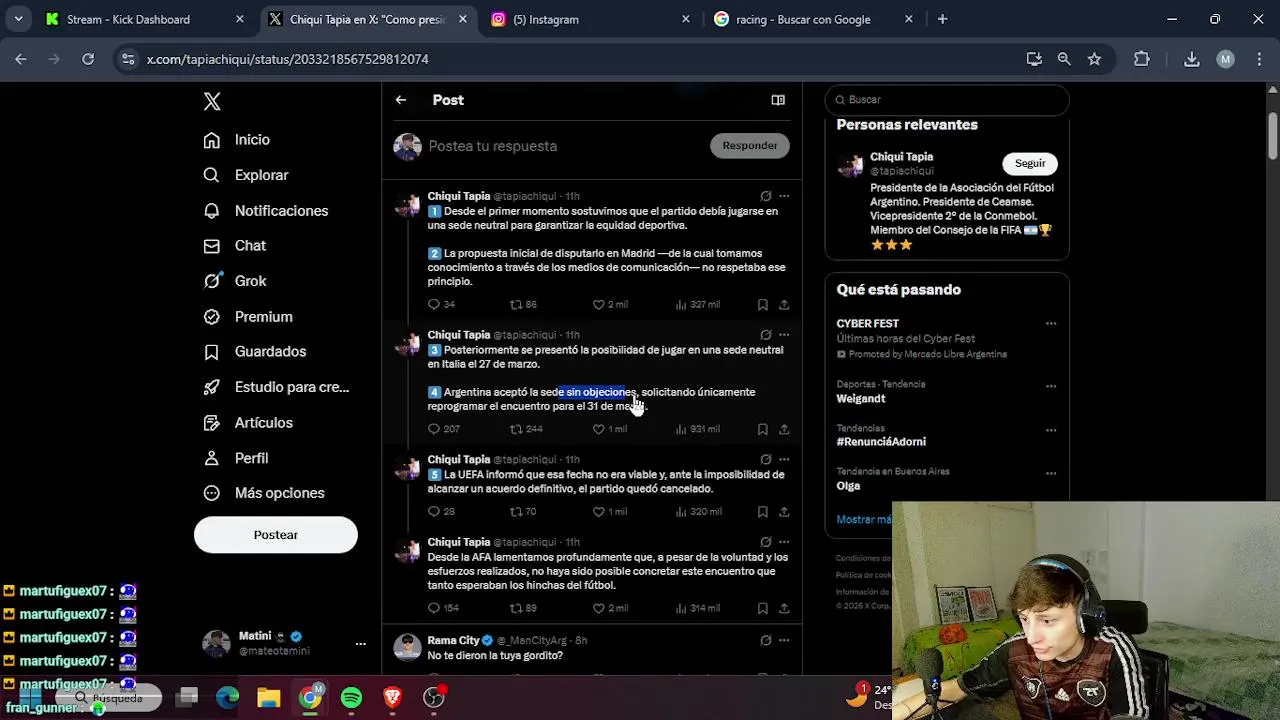Viewport: 1280px width, 720px height.
Task: Open a new browser tab
Action: 942,19
